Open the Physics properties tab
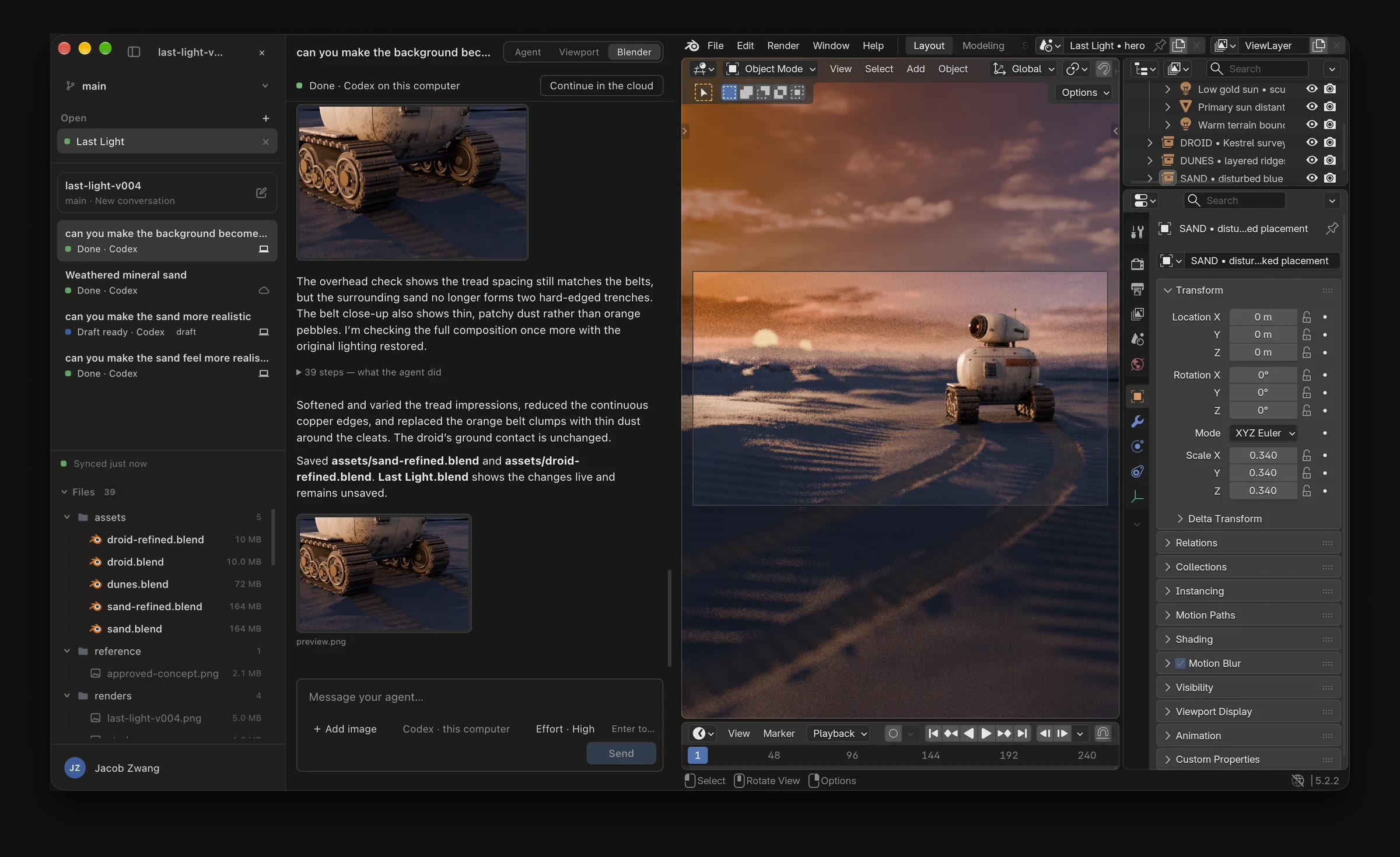 pos(1137,447)
